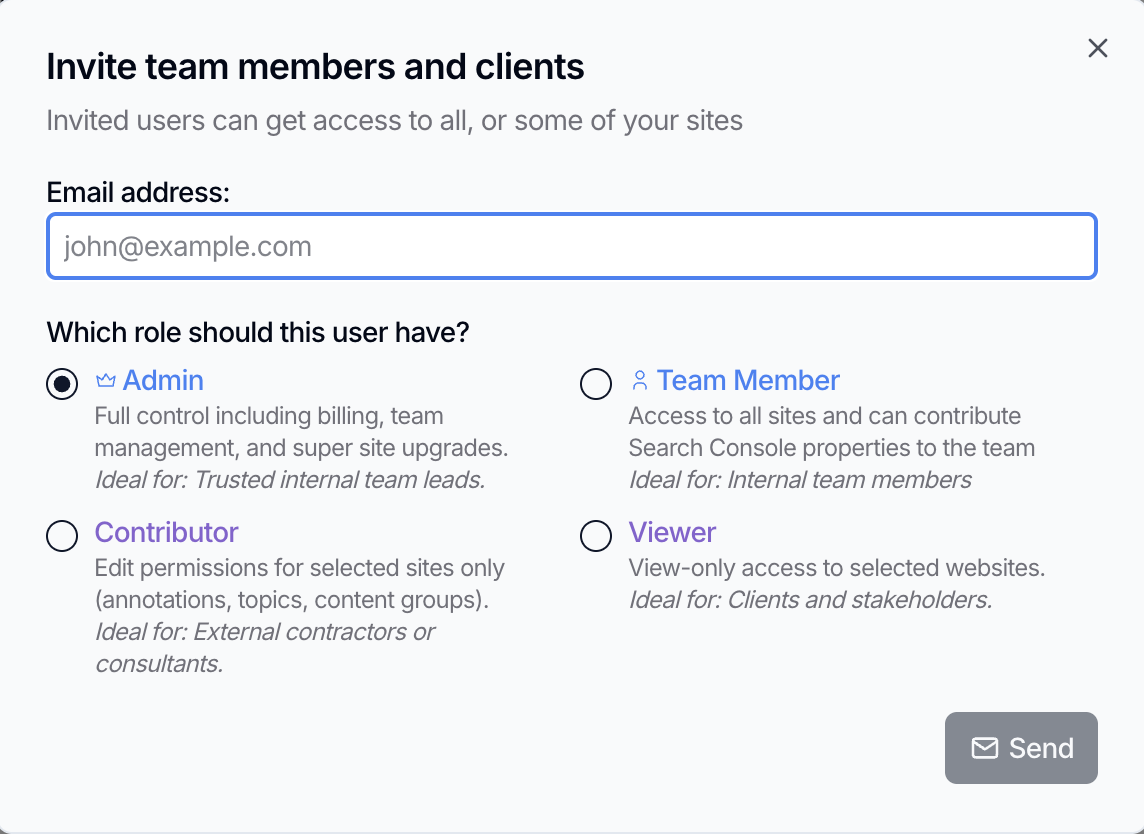Focus the email address input field
Image resolution: width=1144 pixels, height=834 pixels.
point(571,246)
